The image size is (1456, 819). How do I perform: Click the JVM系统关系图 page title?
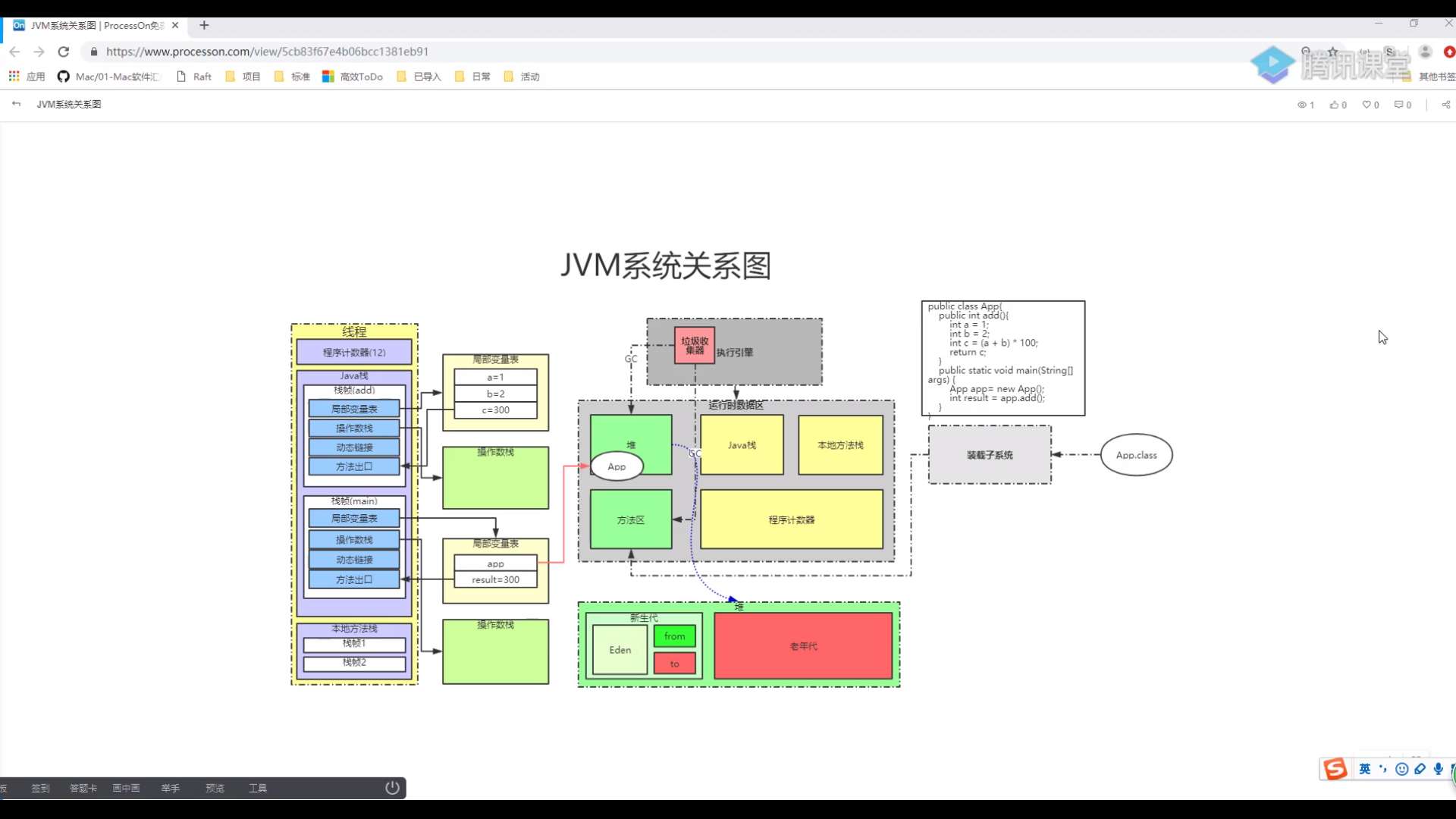[69, 104]
